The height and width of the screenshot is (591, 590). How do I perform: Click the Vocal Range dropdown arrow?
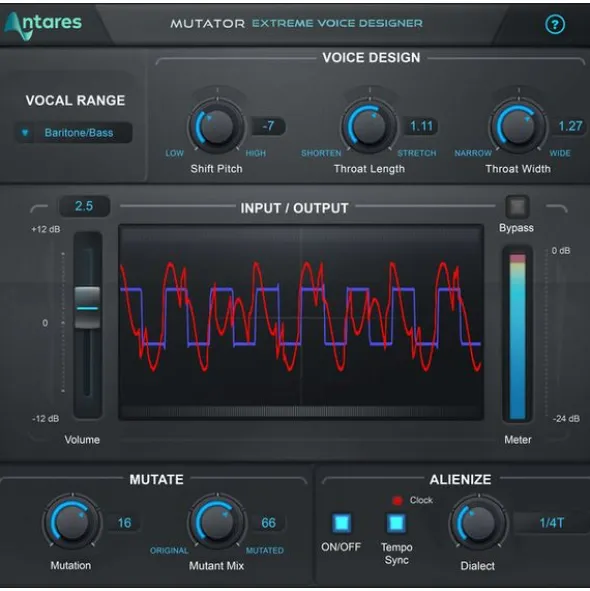[25, 133]
